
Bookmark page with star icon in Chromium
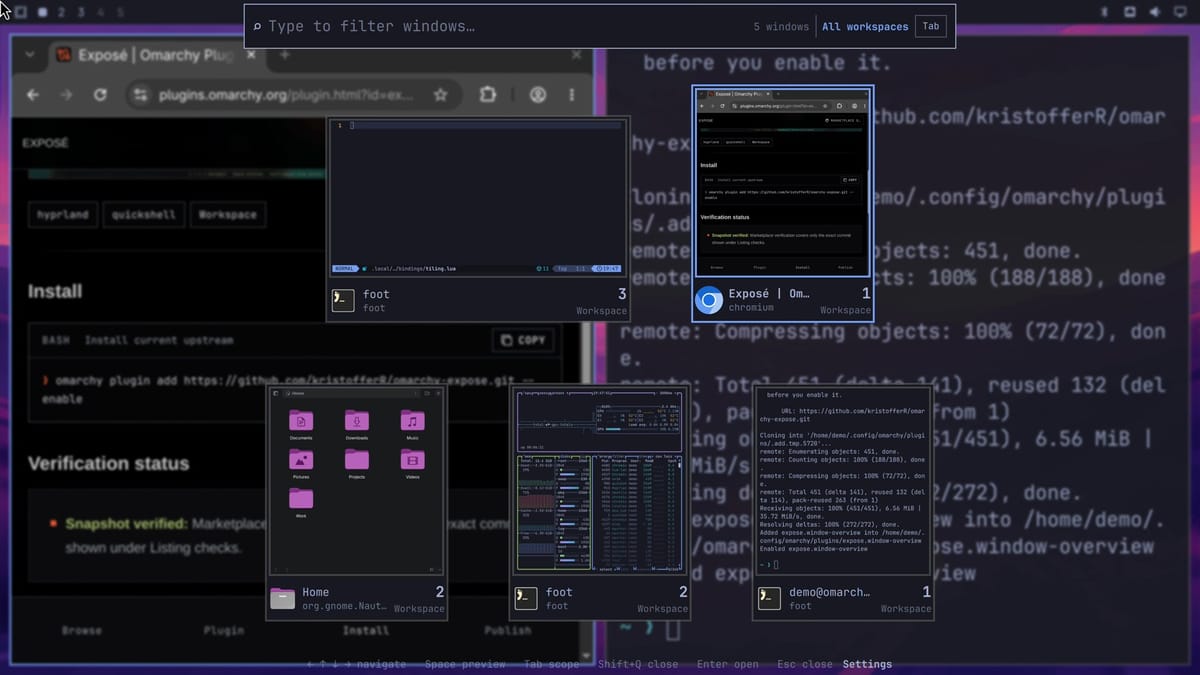[441, 95]
